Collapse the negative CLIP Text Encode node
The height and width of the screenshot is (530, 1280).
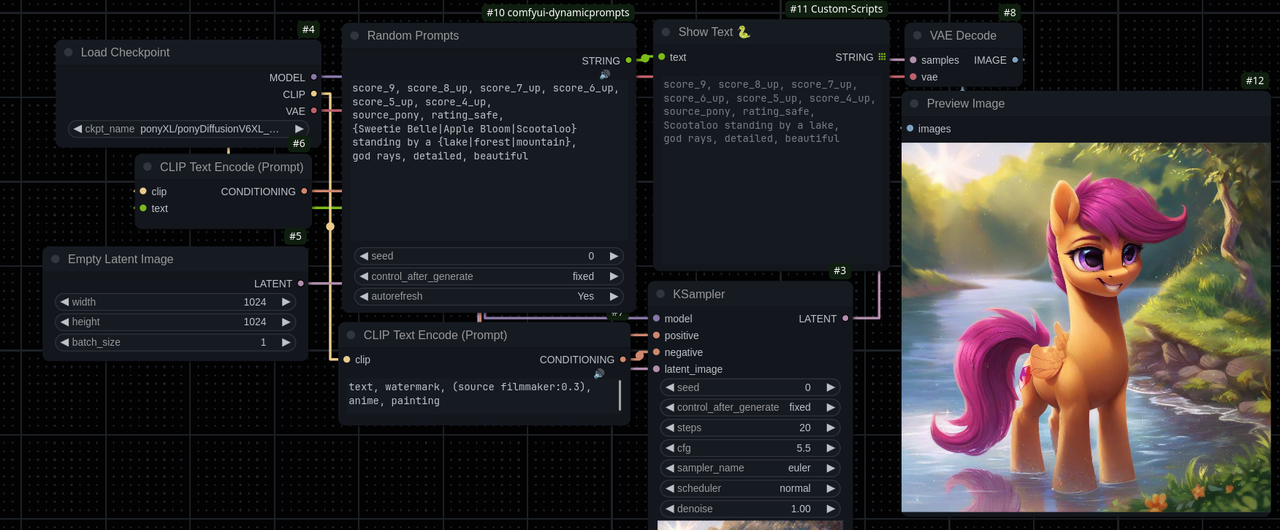point(351,335)
